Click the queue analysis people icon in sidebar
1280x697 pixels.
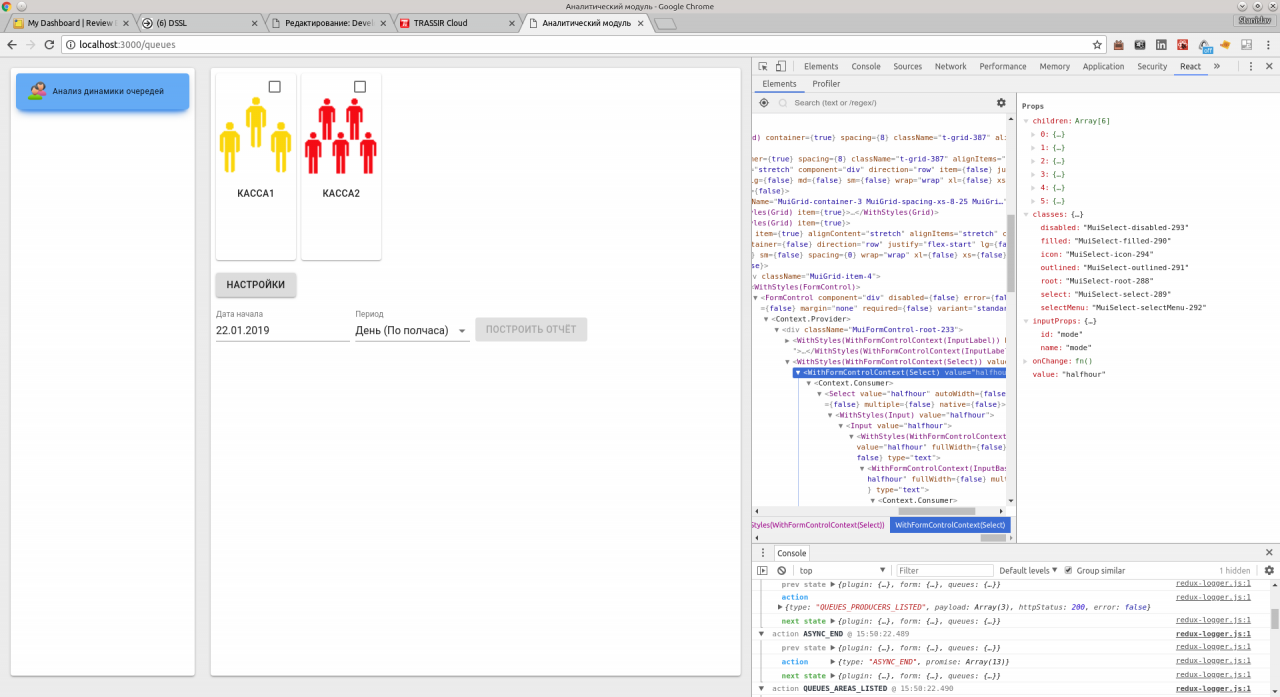point(38,91)
